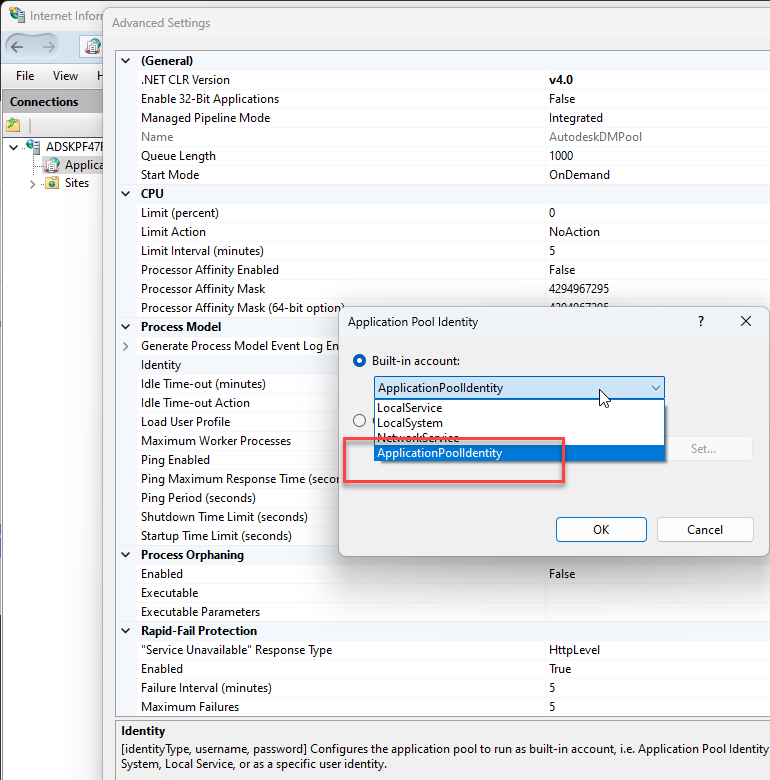The width and height of the screenshot is (770, 780).
Task: Open the File menu
Action: pos(25,76)
